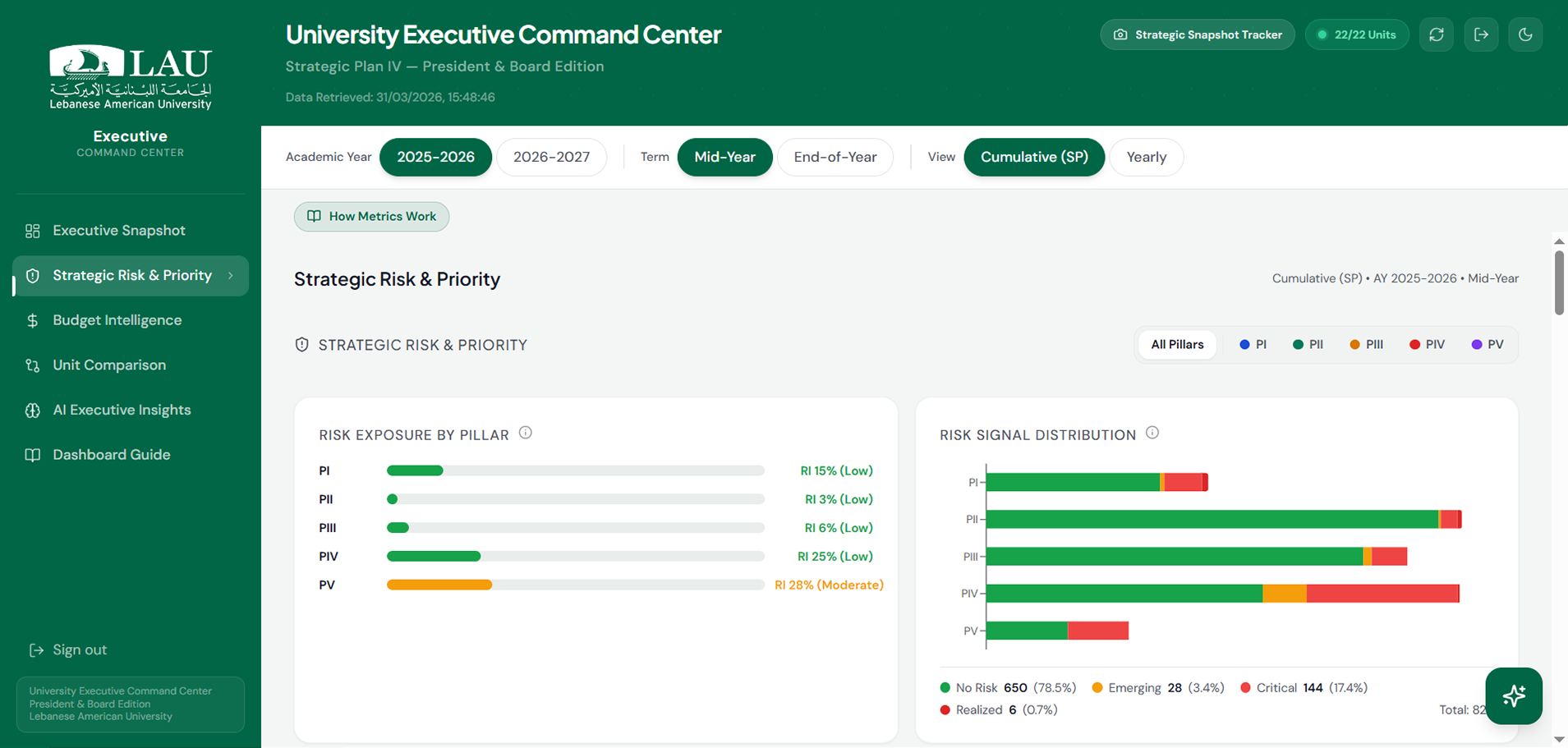
Task: Click info icon beside Risk Signal Distribution
Action: coord(1152,433)
